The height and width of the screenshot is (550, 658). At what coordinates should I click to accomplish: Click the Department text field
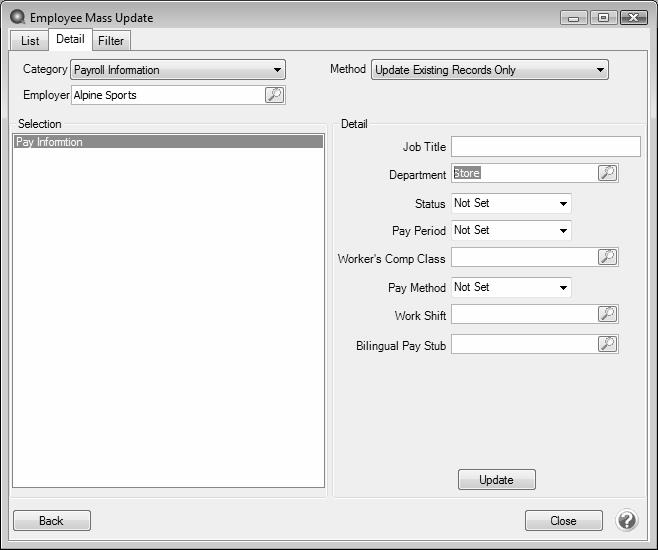[524, 173]
